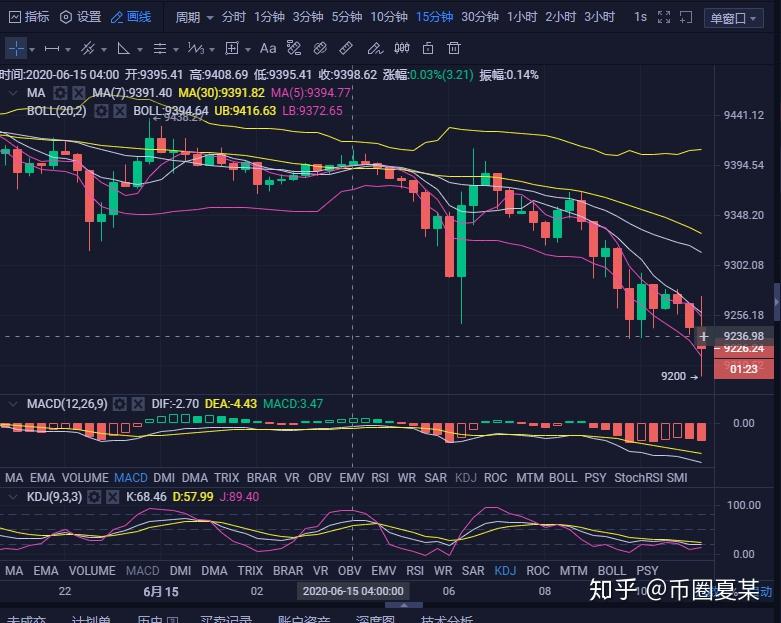Open the 单窗口 window layout dropdown
781x623 pixels.
click(733, 18)
